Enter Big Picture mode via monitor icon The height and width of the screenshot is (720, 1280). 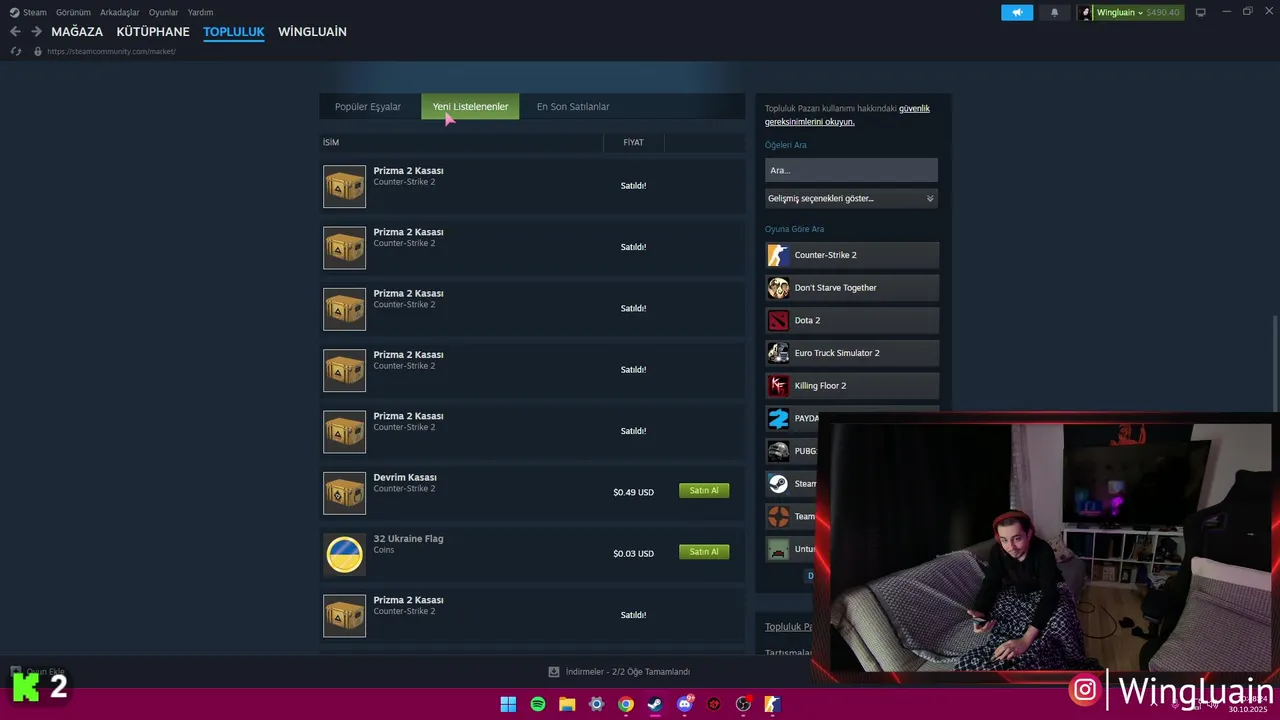[1201, 12]
